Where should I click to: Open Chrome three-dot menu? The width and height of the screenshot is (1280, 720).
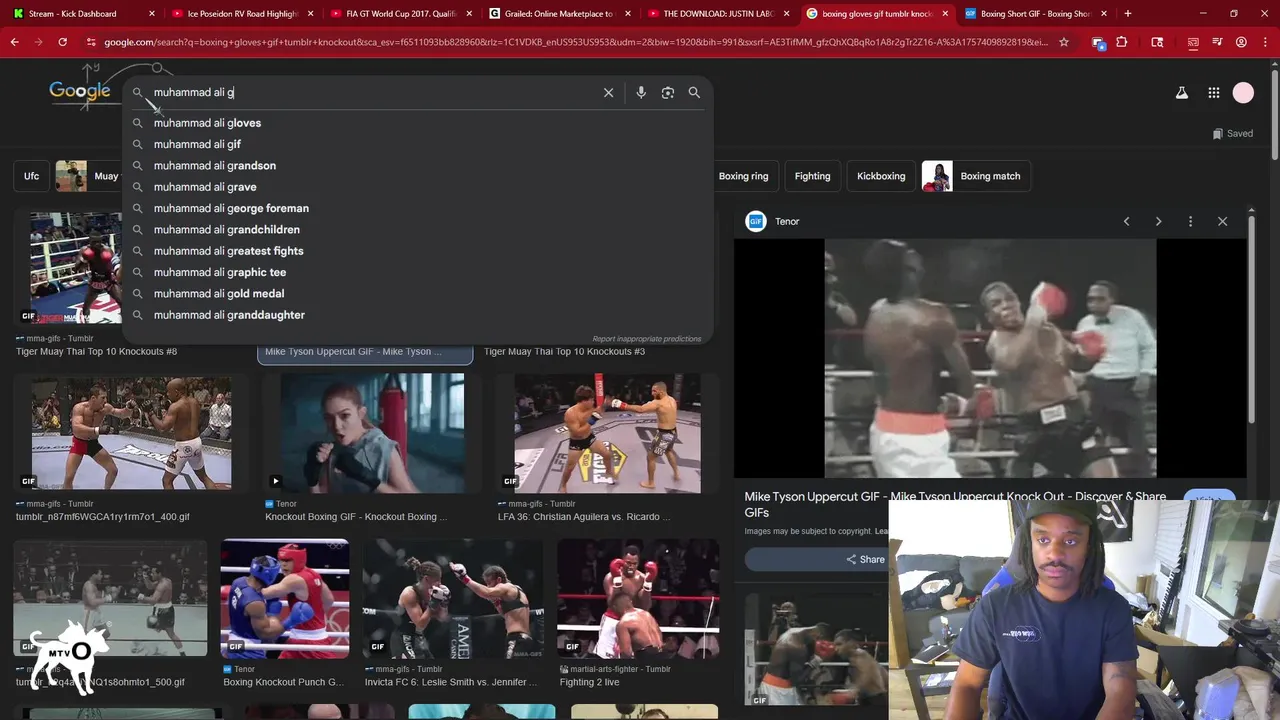[1265, 42]
